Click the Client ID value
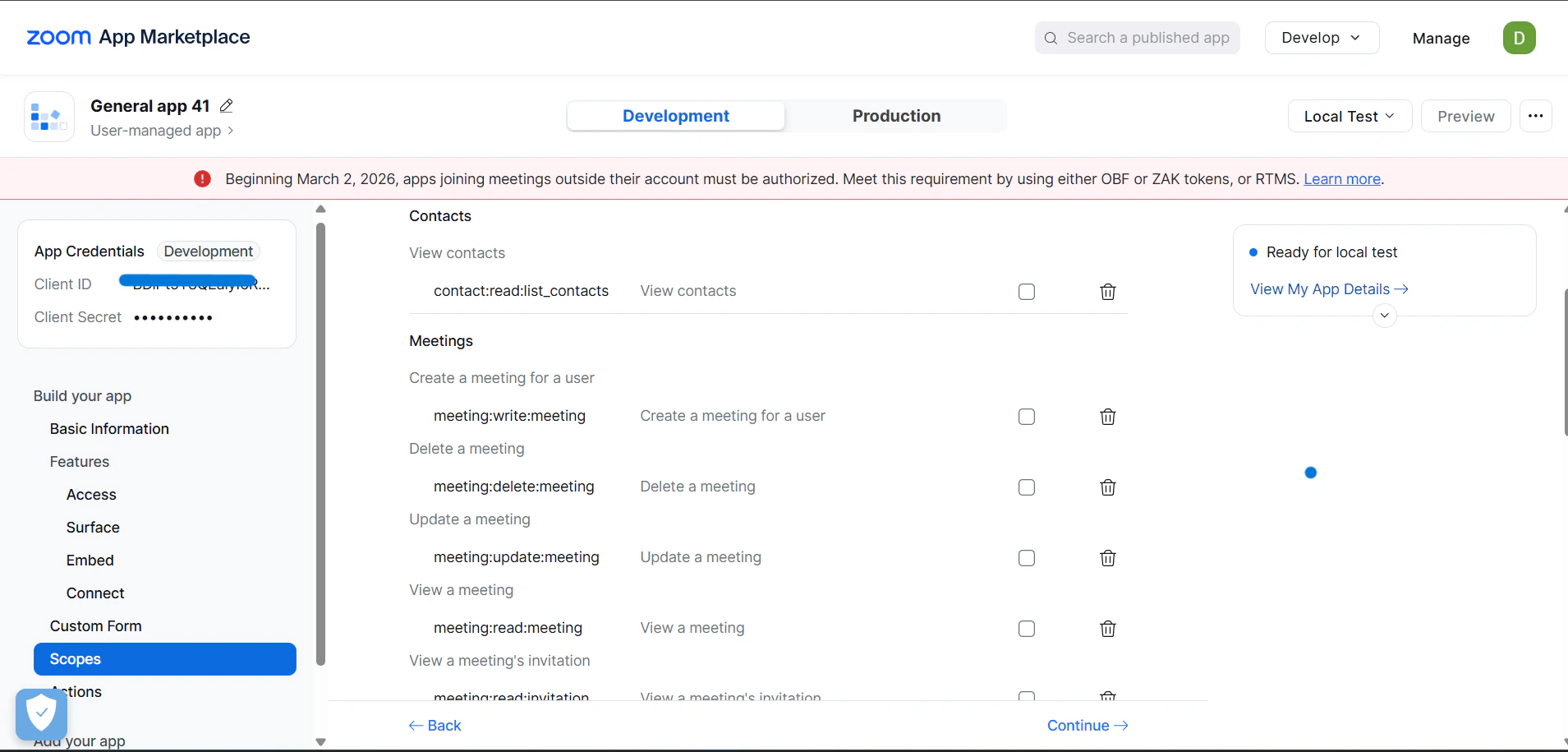Screen dimensions: 1568x752 point(195,284)
